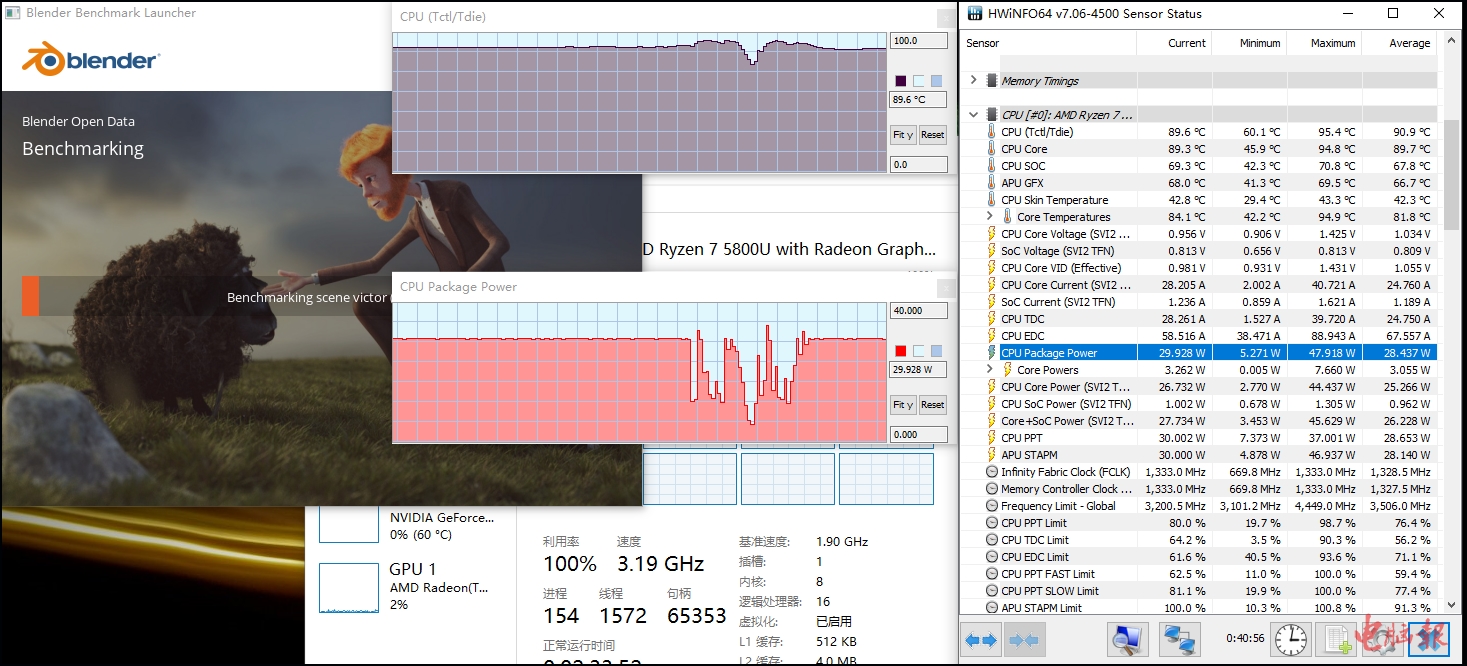Click the collapse columns arrows icon in HWiNFO
Image resolution: width=1467 pixels, height=666 pixels.
[x=1023, y=639]
